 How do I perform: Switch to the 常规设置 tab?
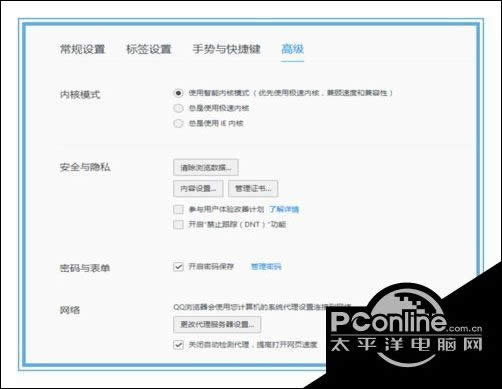pyautogui.click(x=82, y=49)
